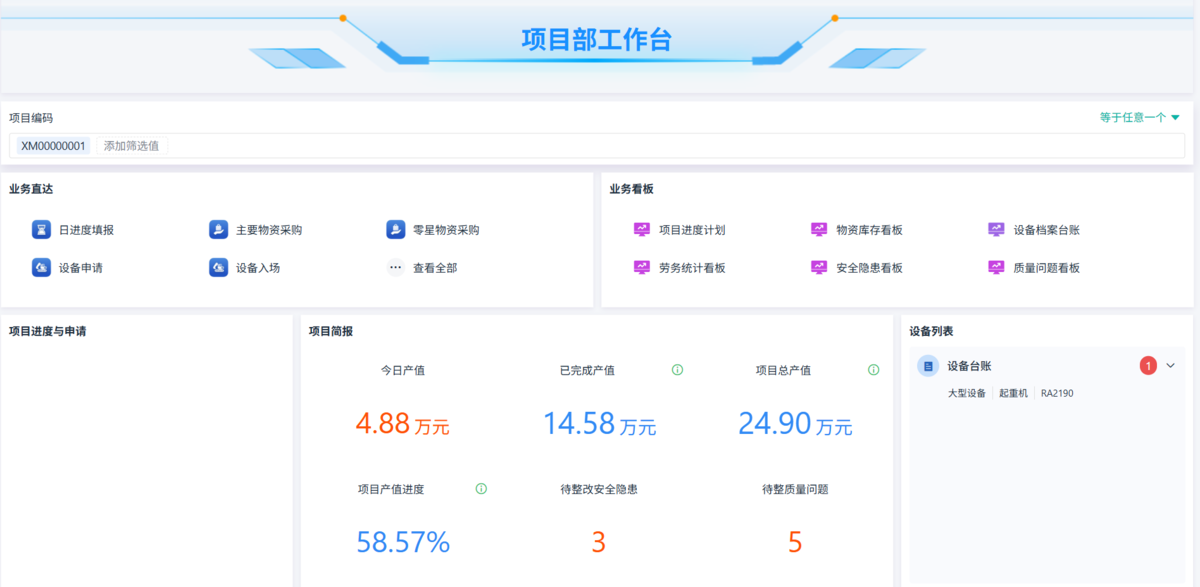The height and width of the screenshot is (587, 1200).
Task: Open the 设备申请 icon
Action: 41,268
